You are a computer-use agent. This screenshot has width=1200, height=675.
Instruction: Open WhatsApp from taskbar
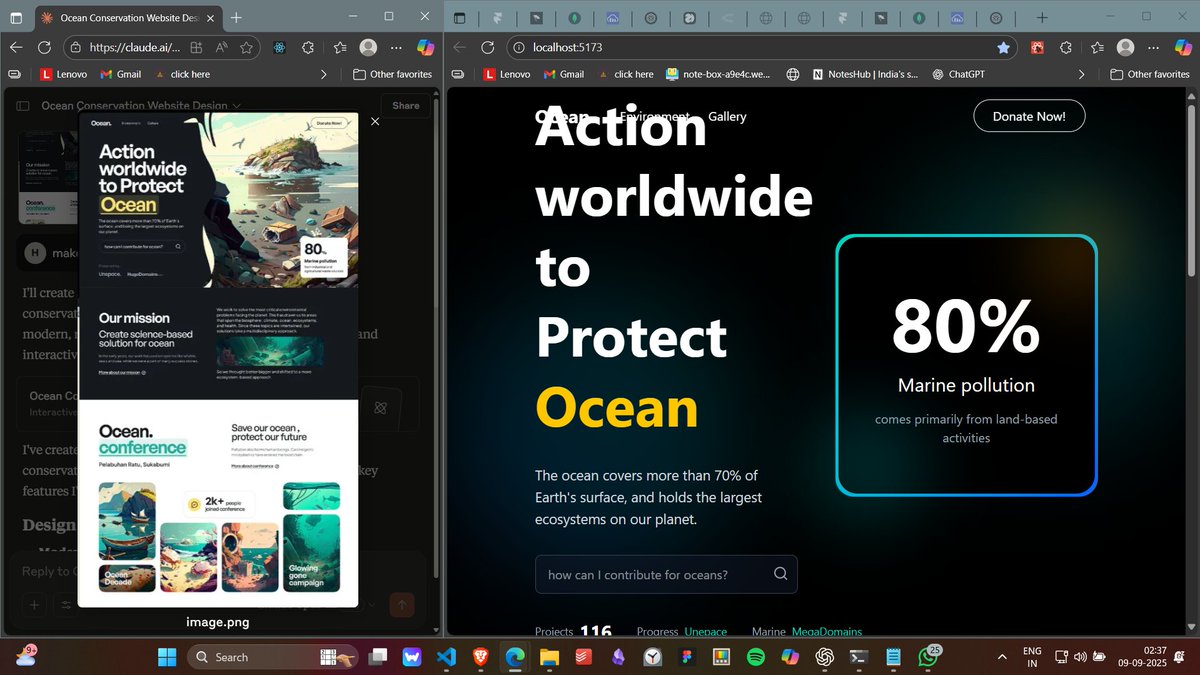927,657
